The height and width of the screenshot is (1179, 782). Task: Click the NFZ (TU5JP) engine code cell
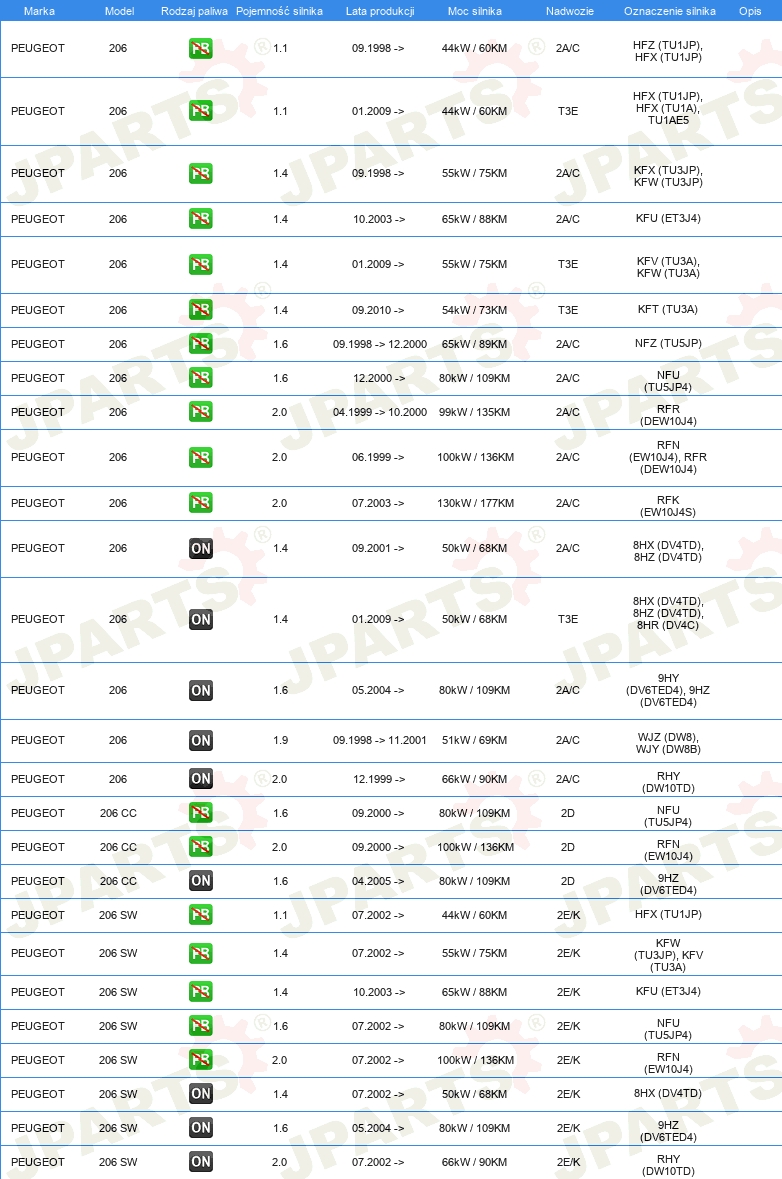pyautogui.click(x=668, y=343)
